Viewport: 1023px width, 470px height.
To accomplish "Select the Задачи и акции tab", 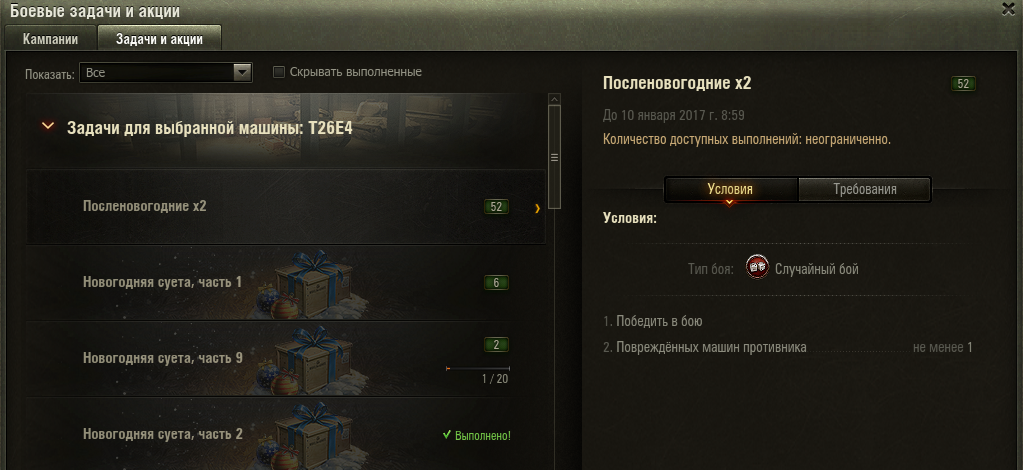I will click(159, 39).
